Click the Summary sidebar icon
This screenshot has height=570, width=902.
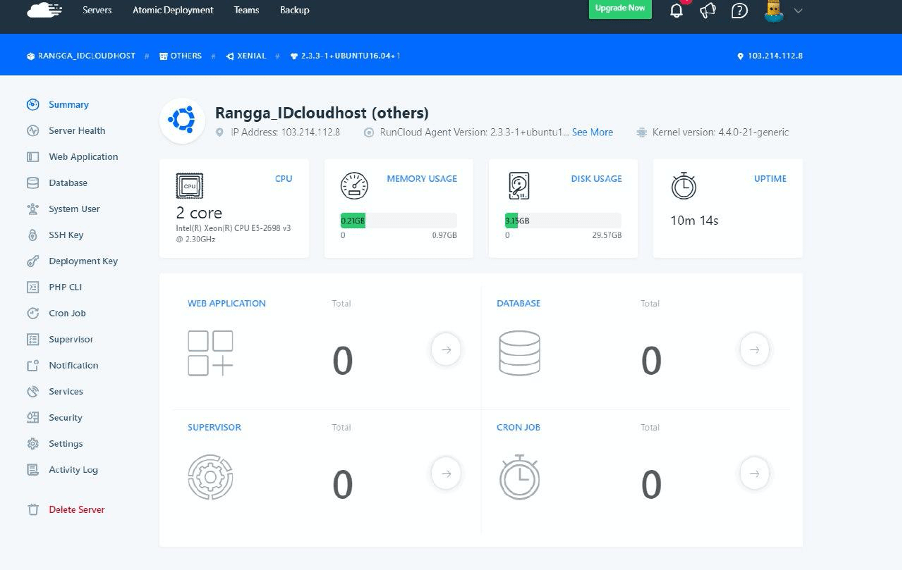(33, 104)
